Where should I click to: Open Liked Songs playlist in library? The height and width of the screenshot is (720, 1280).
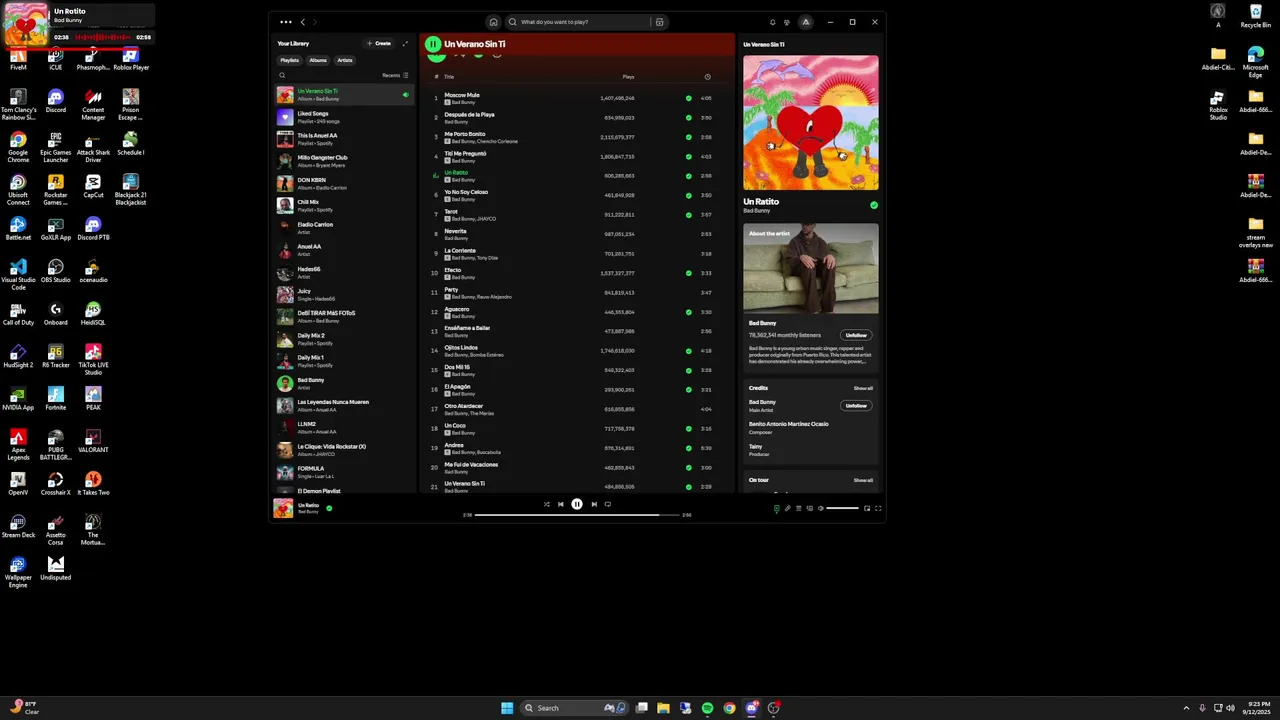pos(345,117)
